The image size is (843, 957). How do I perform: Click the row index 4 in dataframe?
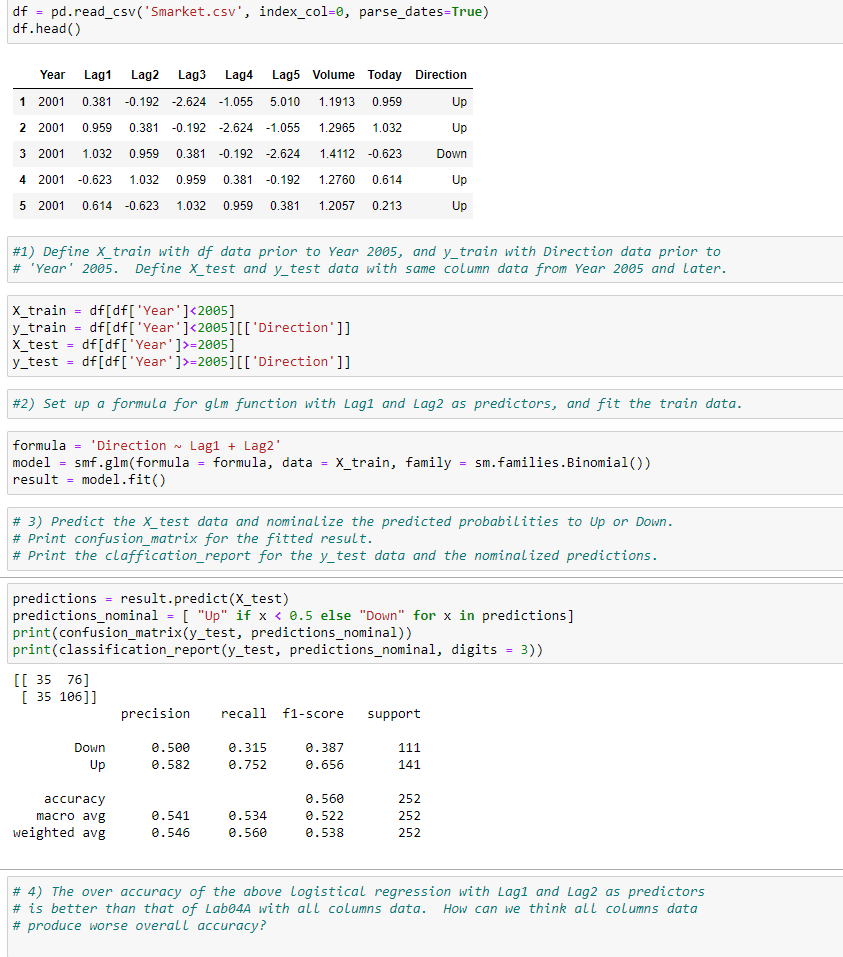click(23, 179)
